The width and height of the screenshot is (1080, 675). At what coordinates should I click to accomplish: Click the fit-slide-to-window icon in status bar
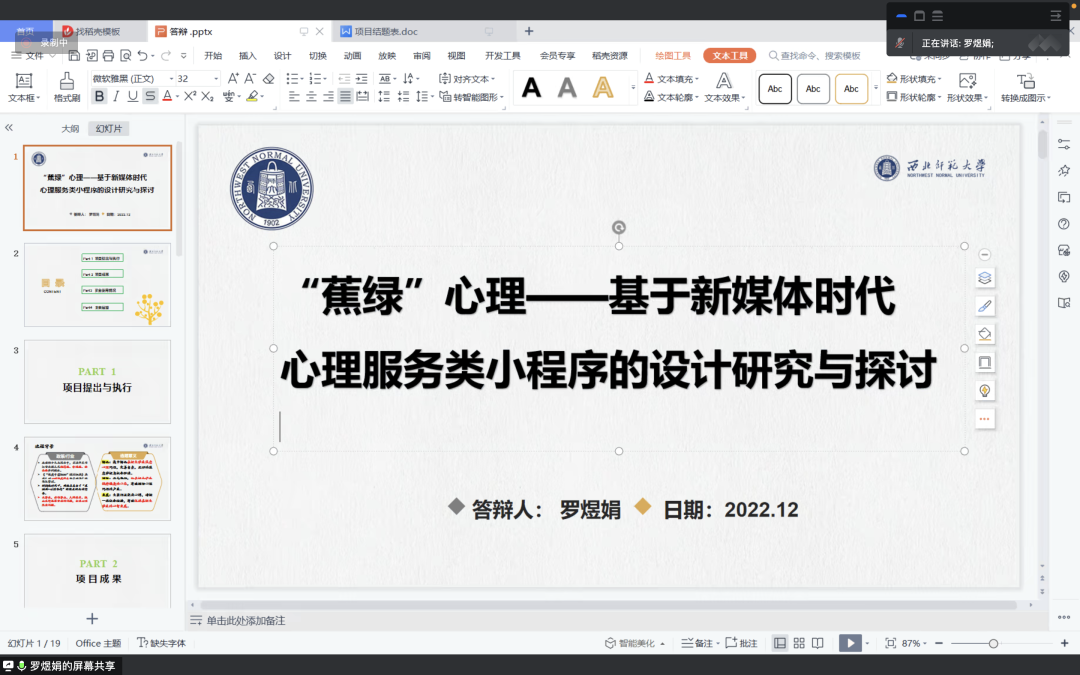pos(889,643)
